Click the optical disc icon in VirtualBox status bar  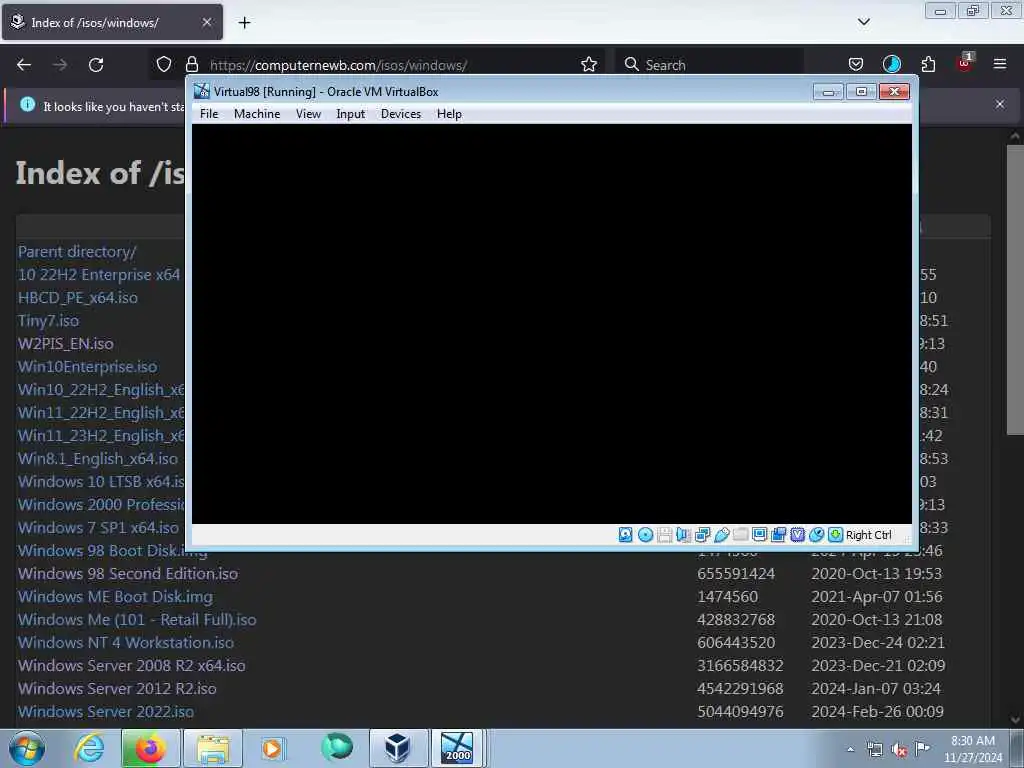pyautogui.click(x=645, y=535)
